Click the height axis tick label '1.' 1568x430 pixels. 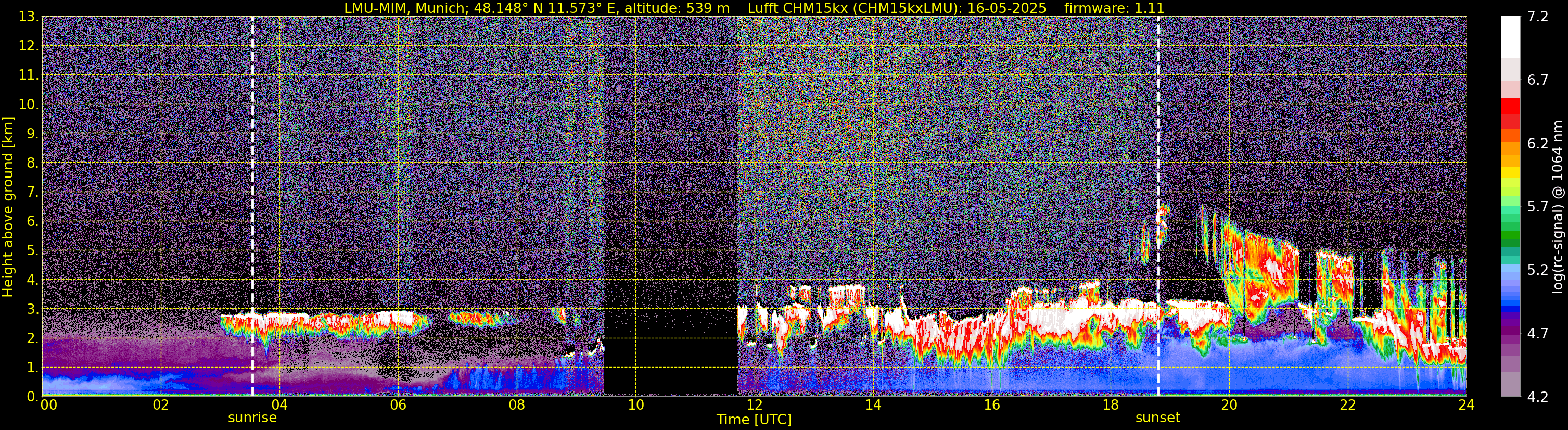33,368
